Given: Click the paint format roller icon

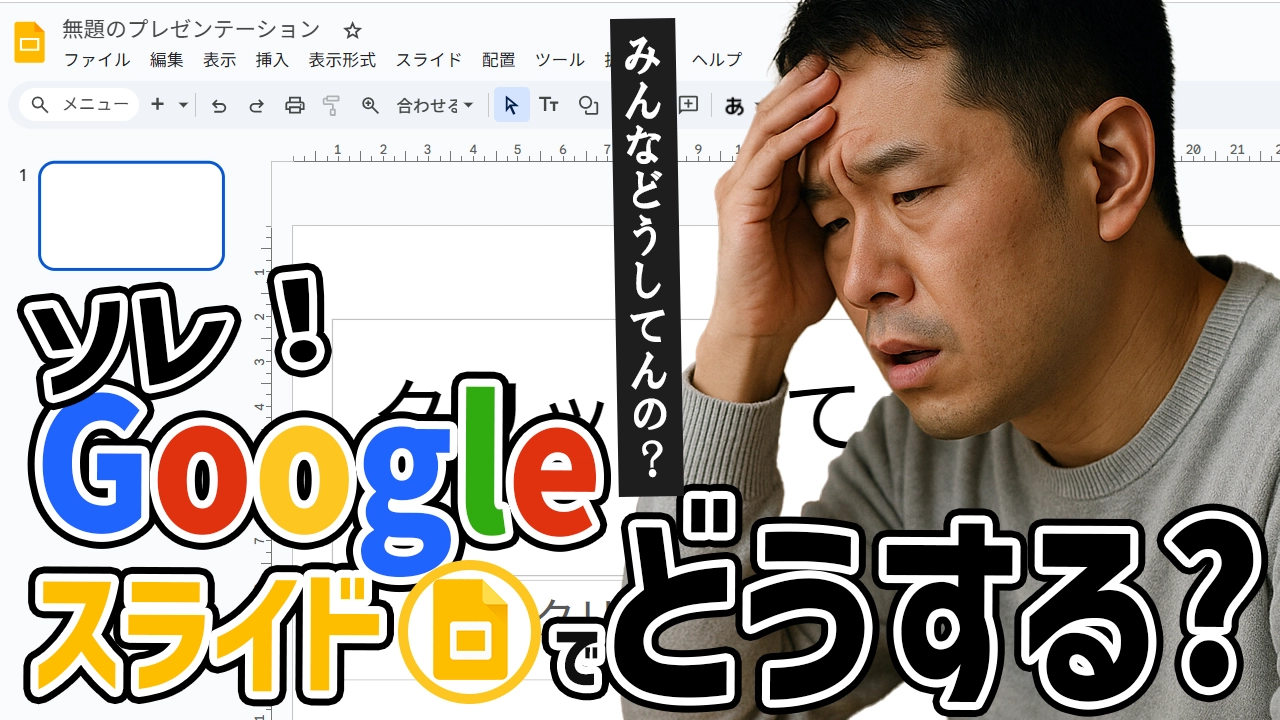Looking at the screenshot, I should point(332,105).
